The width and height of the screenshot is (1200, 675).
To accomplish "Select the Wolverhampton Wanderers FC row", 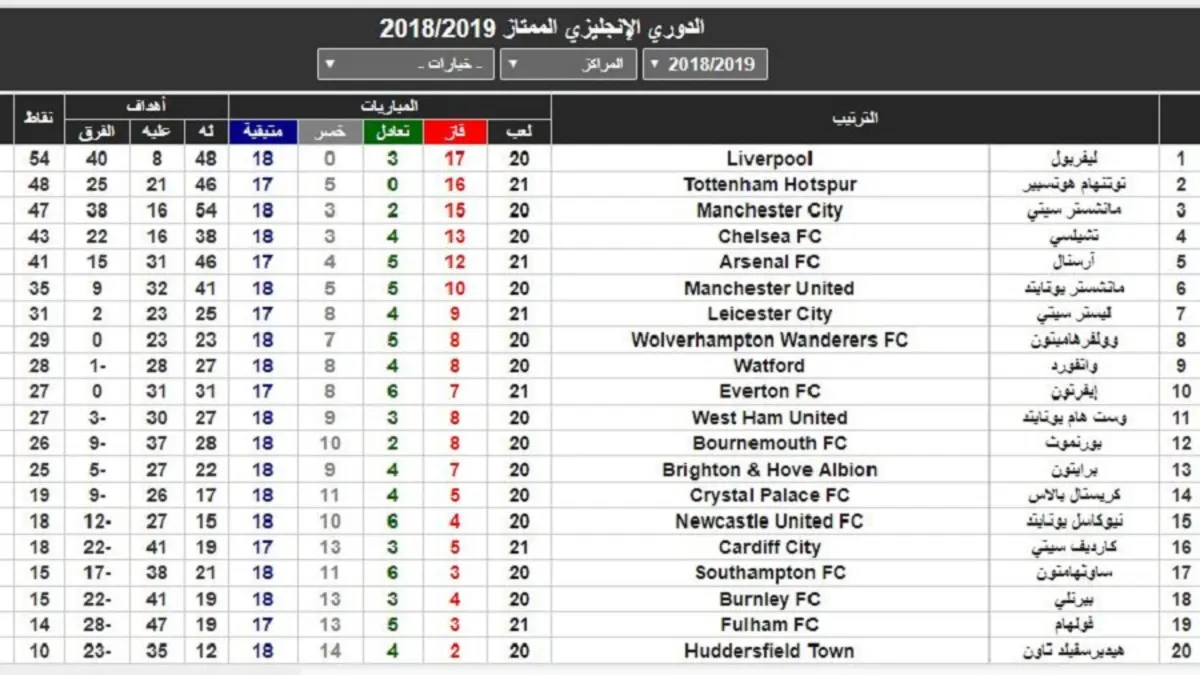I will pos(770,340).
